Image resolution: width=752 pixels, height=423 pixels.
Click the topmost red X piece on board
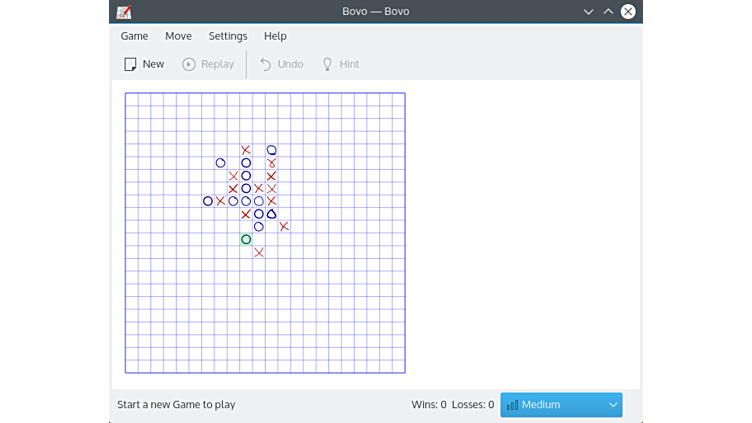tap(246, 150)
